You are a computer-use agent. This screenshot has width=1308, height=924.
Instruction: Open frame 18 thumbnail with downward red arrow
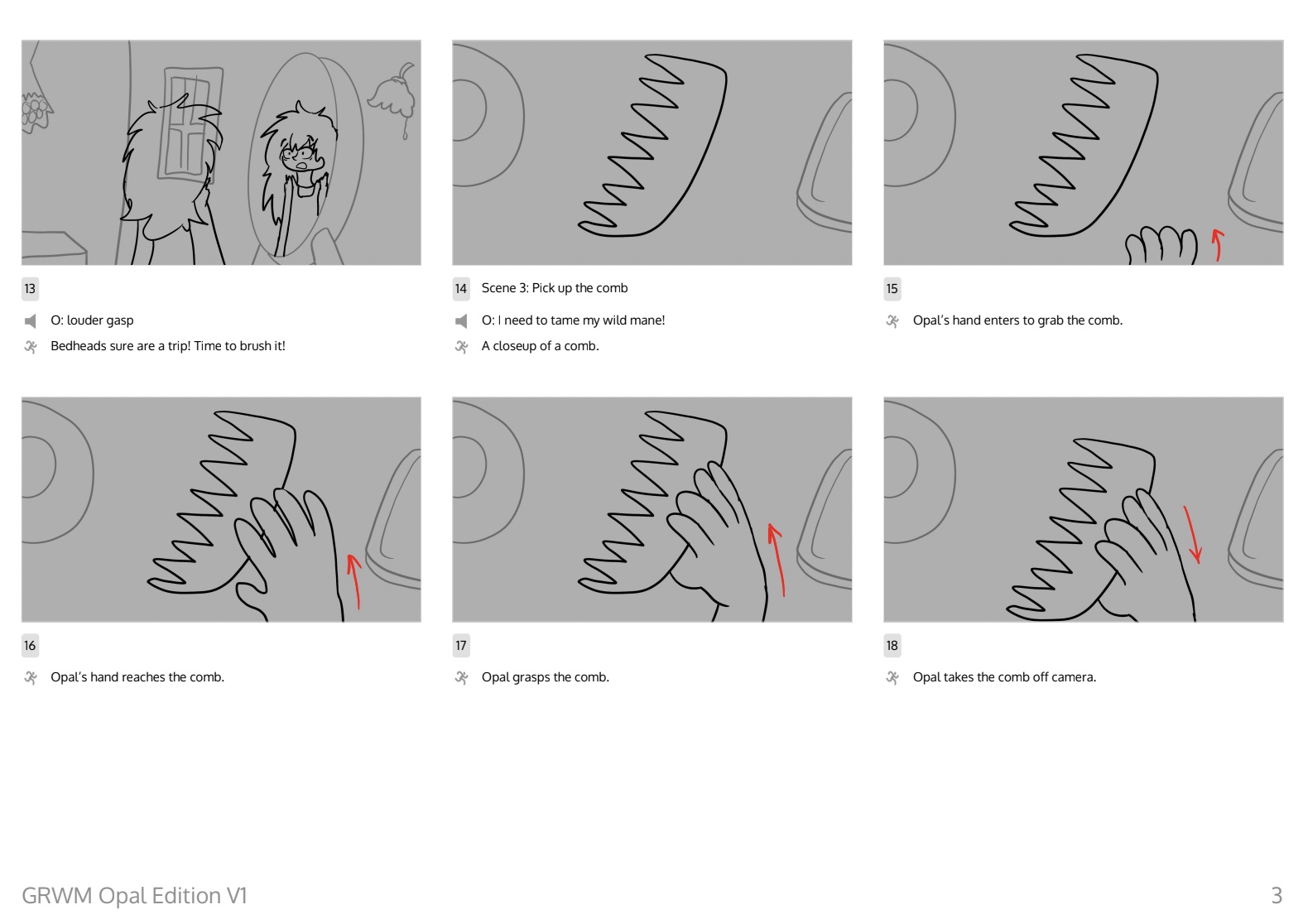[x=1084, y=510]
